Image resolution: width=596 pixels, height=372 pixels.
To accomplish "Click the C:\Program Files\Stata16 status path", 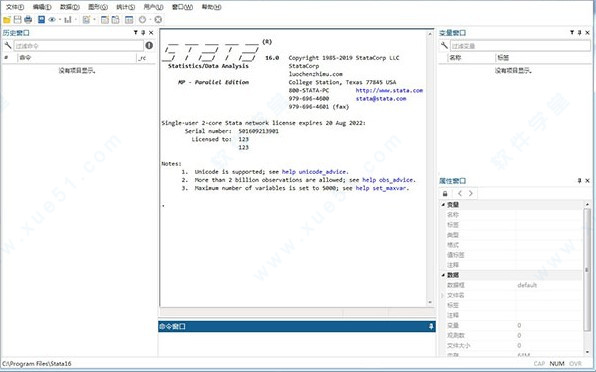I will tap(37, 364).
